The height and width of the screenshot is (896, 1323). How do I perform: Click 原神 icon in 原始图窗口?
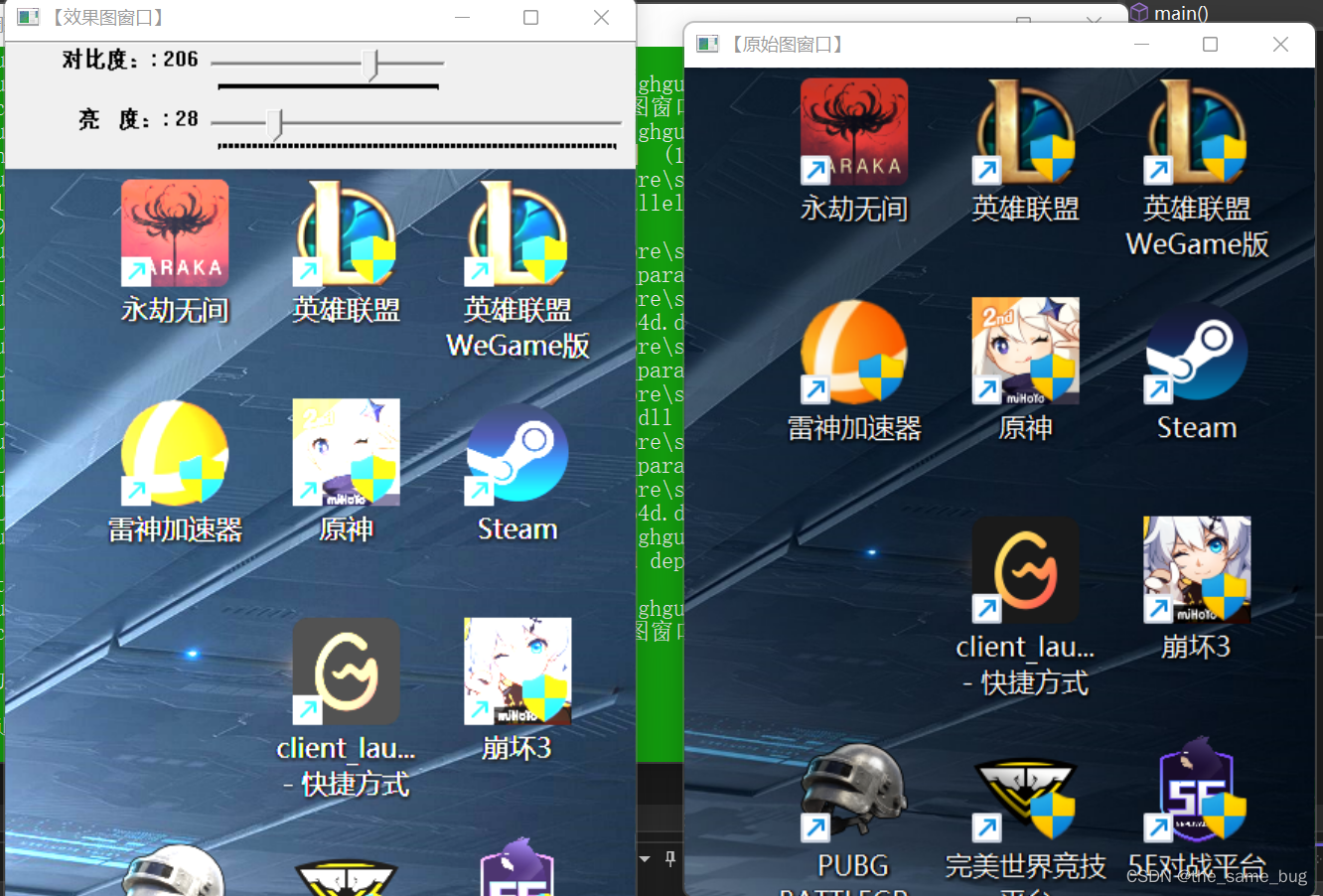1025,352
